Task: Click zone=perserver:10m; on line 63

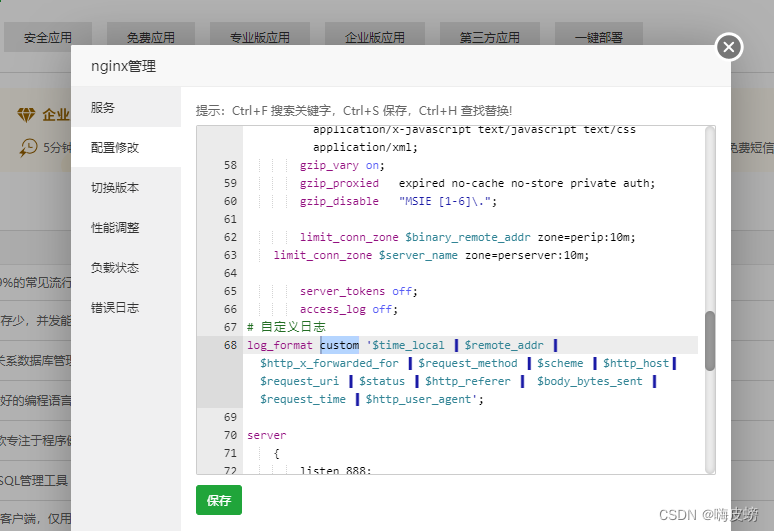Action: coord(527,256)
